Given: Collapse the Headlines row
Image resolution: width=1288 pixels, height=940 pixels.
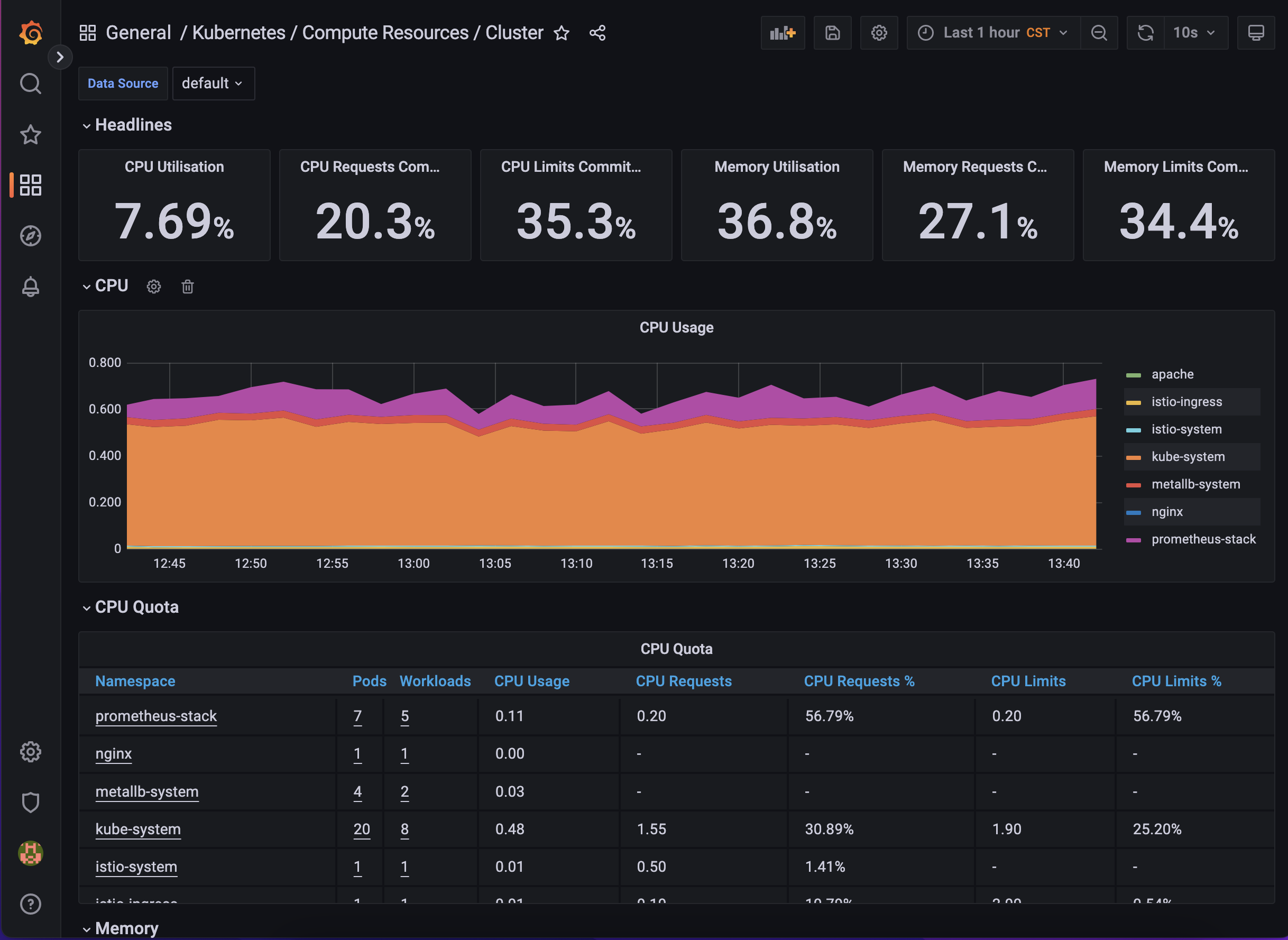Looking at the screenshot, I should click(x=133, y=125).
